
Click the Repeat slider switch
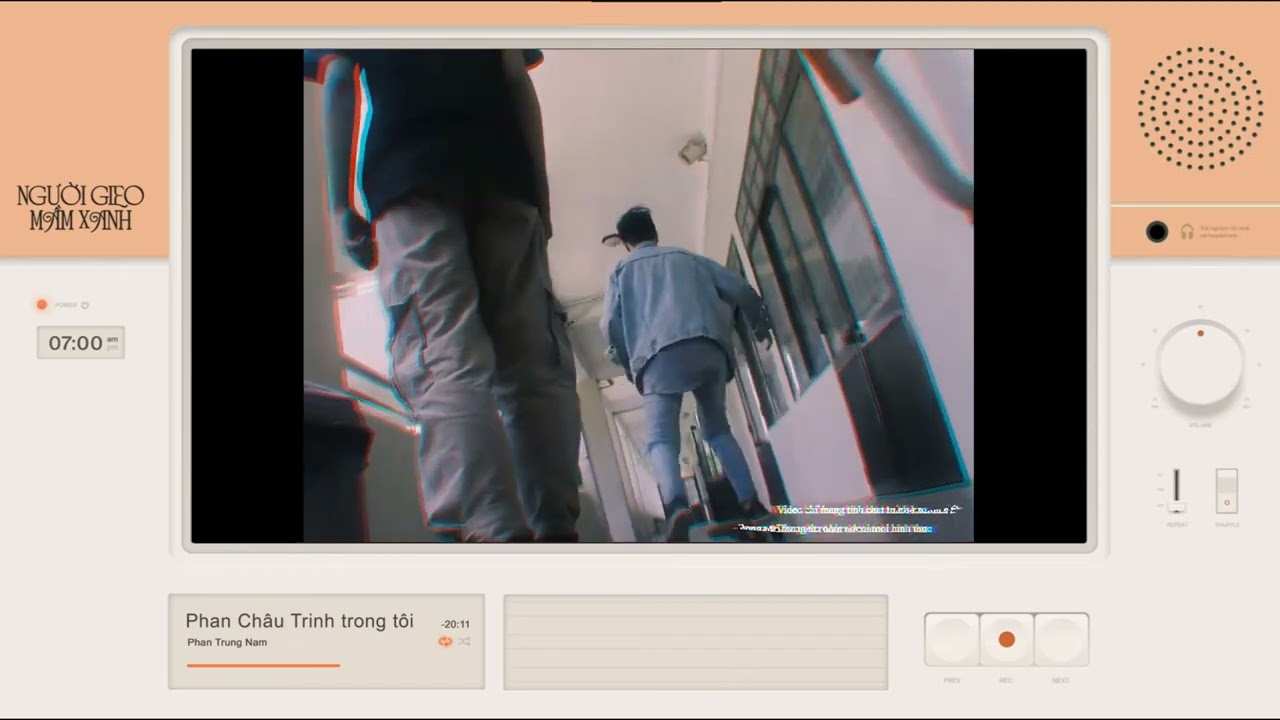coord(1177,490)
